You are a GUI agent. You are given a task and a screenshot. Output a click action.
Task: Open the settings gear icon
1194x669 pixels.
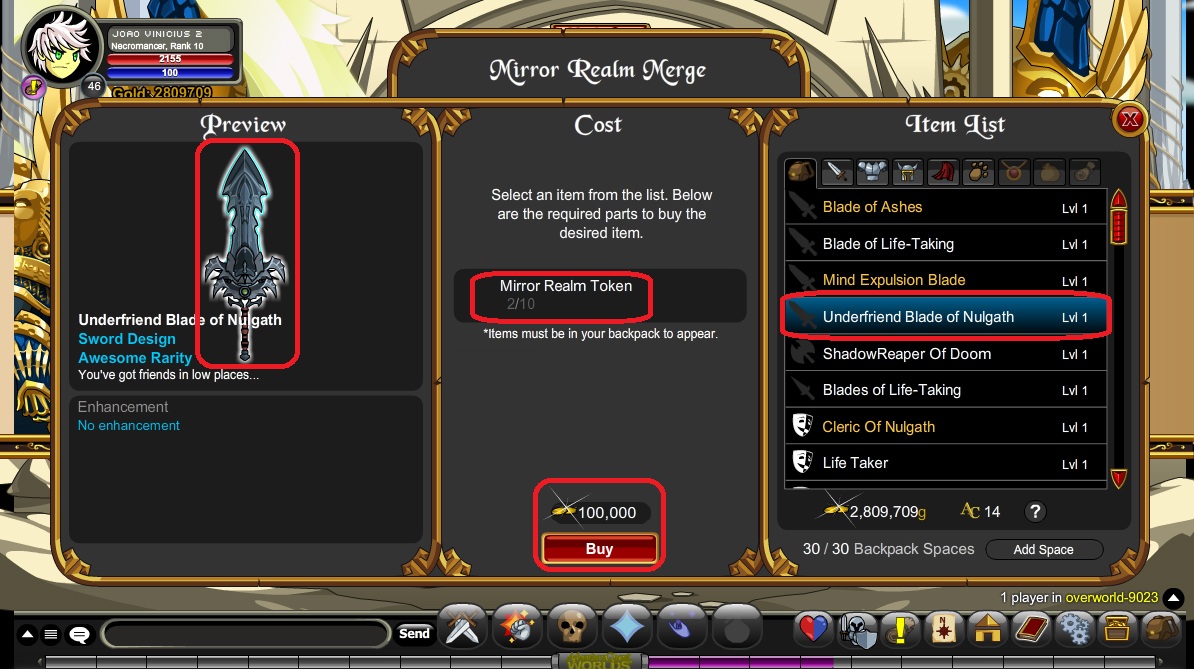pyautogui.click(x=1074, y=629)
